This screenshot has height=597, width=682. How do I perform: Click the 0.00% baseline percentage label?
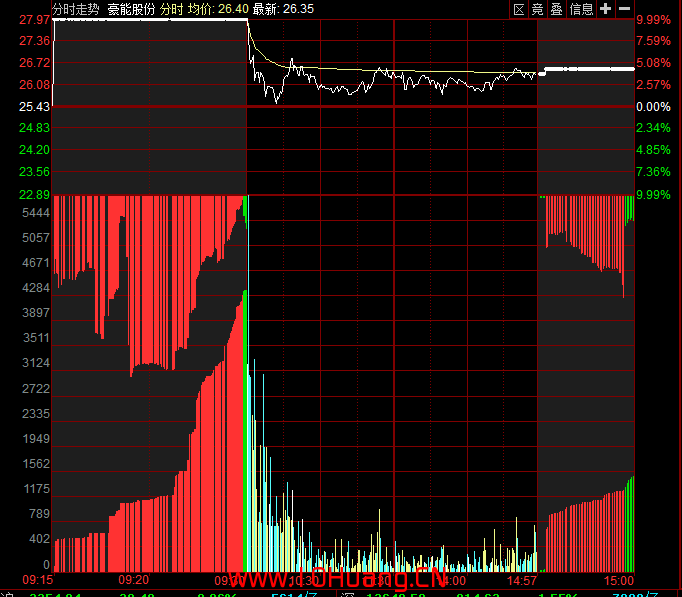click(x=653, y=107)
